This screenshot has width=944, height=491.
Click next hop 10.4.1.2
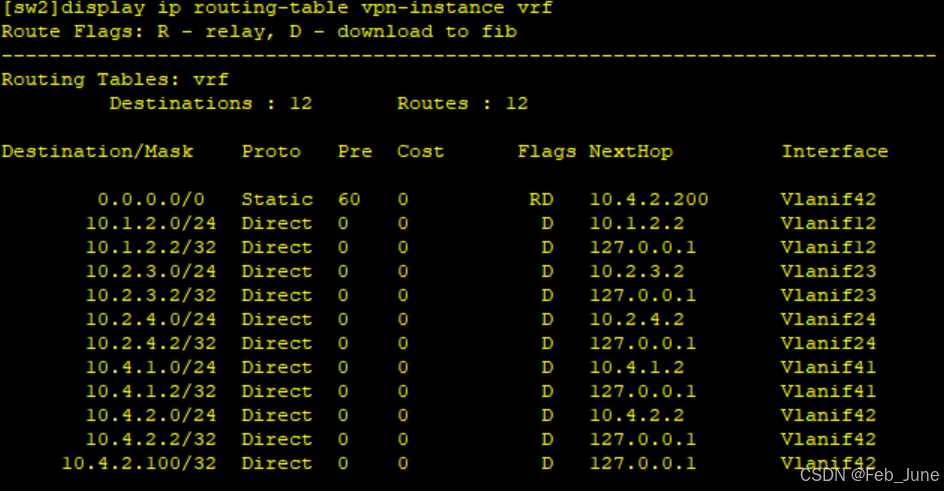[636, 367]
